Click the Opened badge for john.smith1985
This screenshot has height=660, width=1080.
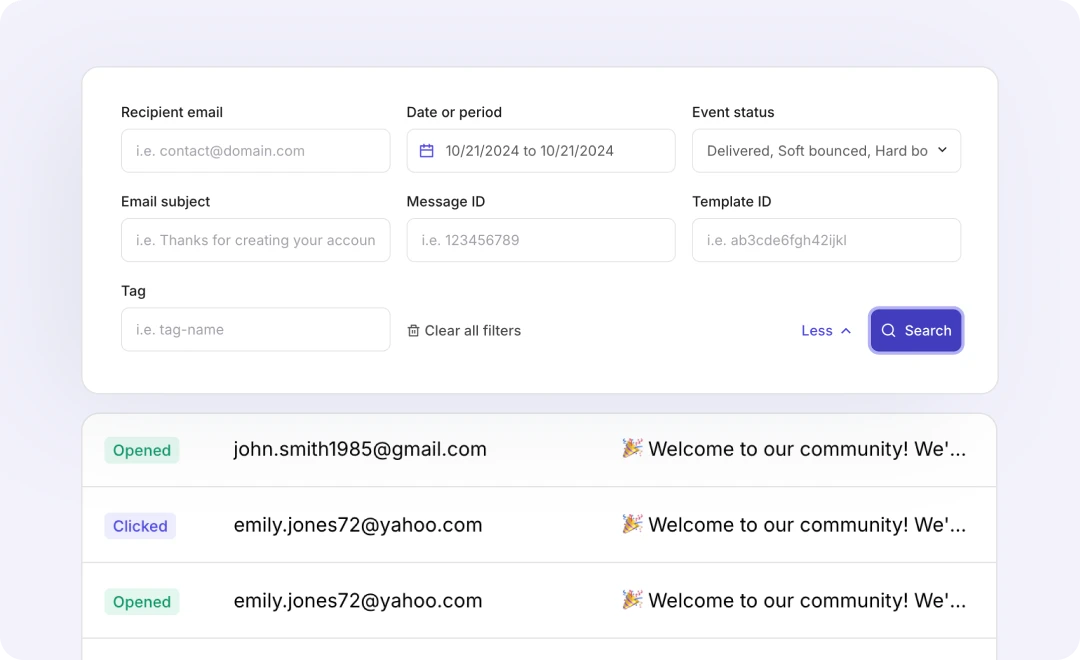[x=142, y=450]
